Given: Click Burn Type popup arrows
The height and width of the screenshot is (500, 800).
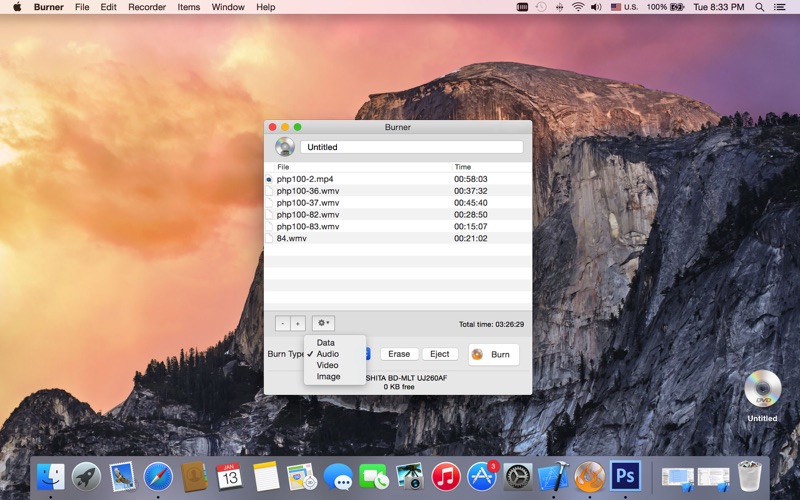Looking at the screenshot, I should tap(367, 354).
